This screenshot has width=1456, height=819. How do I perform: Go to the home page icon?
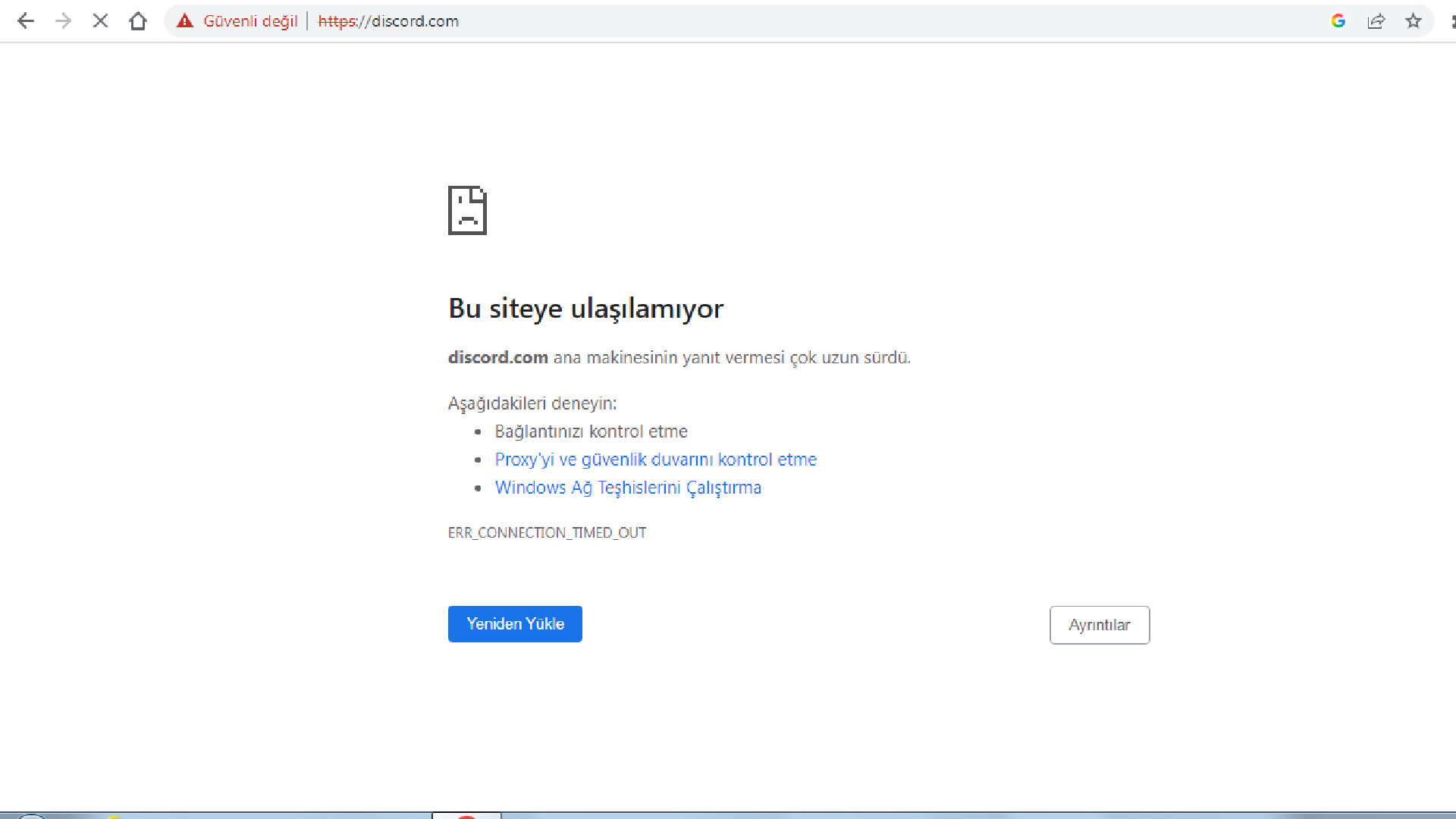[x=137, y=21]
